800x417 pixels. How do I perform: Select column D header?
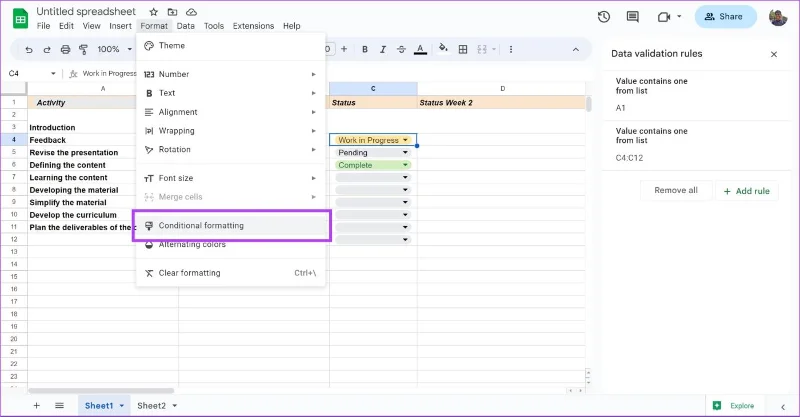click(x=502, y=89)
